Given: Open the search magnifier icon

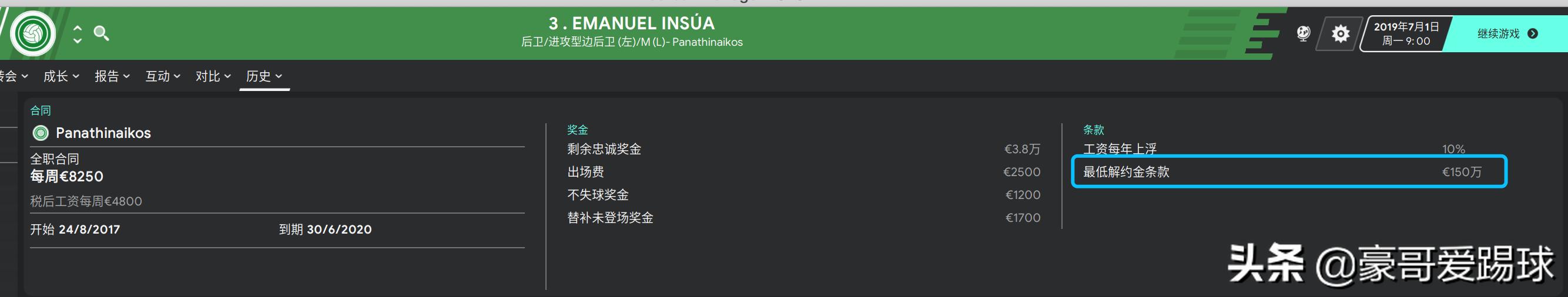Looking at the screenshot, I should 101,33.
